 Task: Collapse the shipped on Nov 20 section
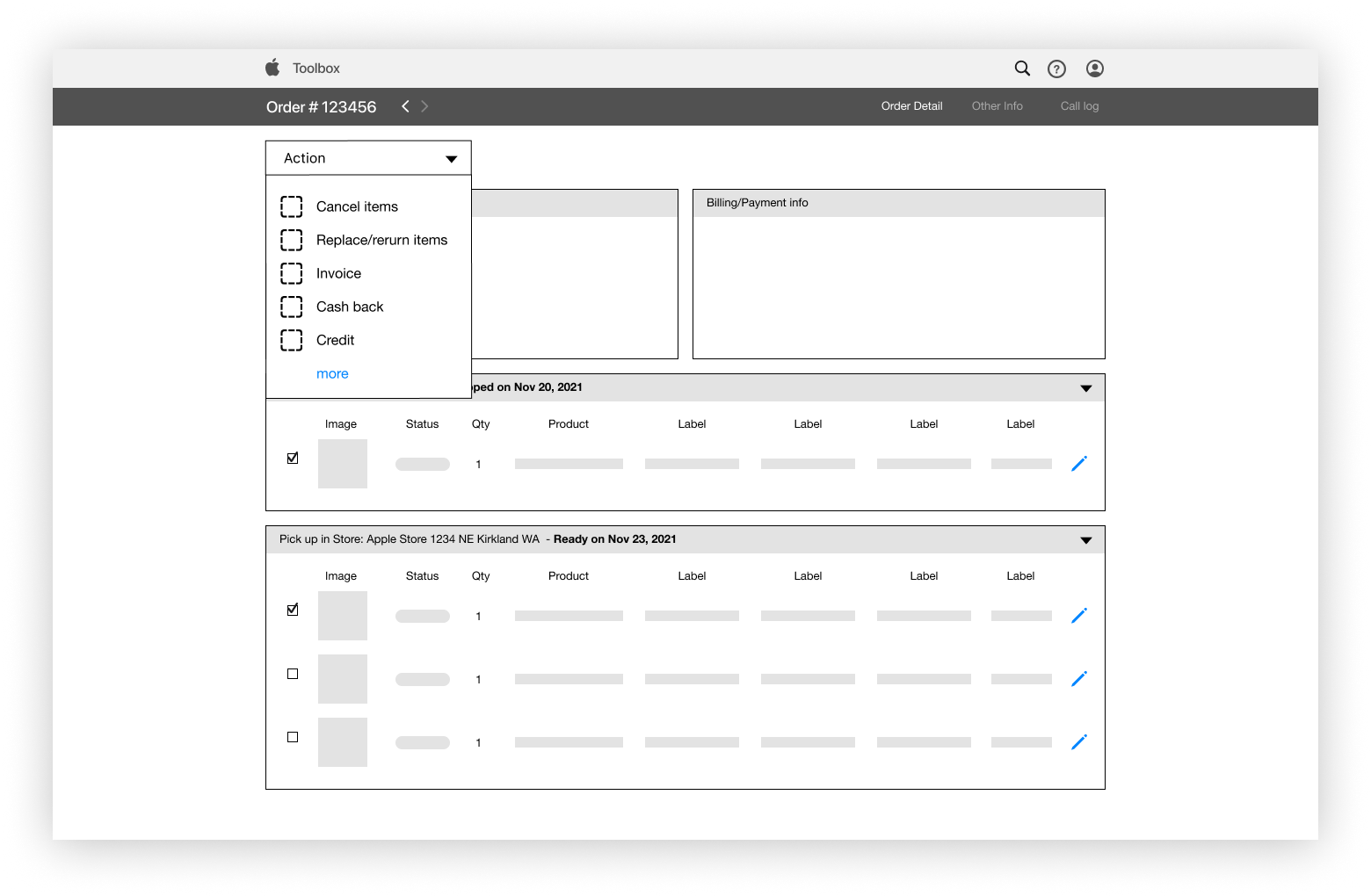[x=1086, y=388]
